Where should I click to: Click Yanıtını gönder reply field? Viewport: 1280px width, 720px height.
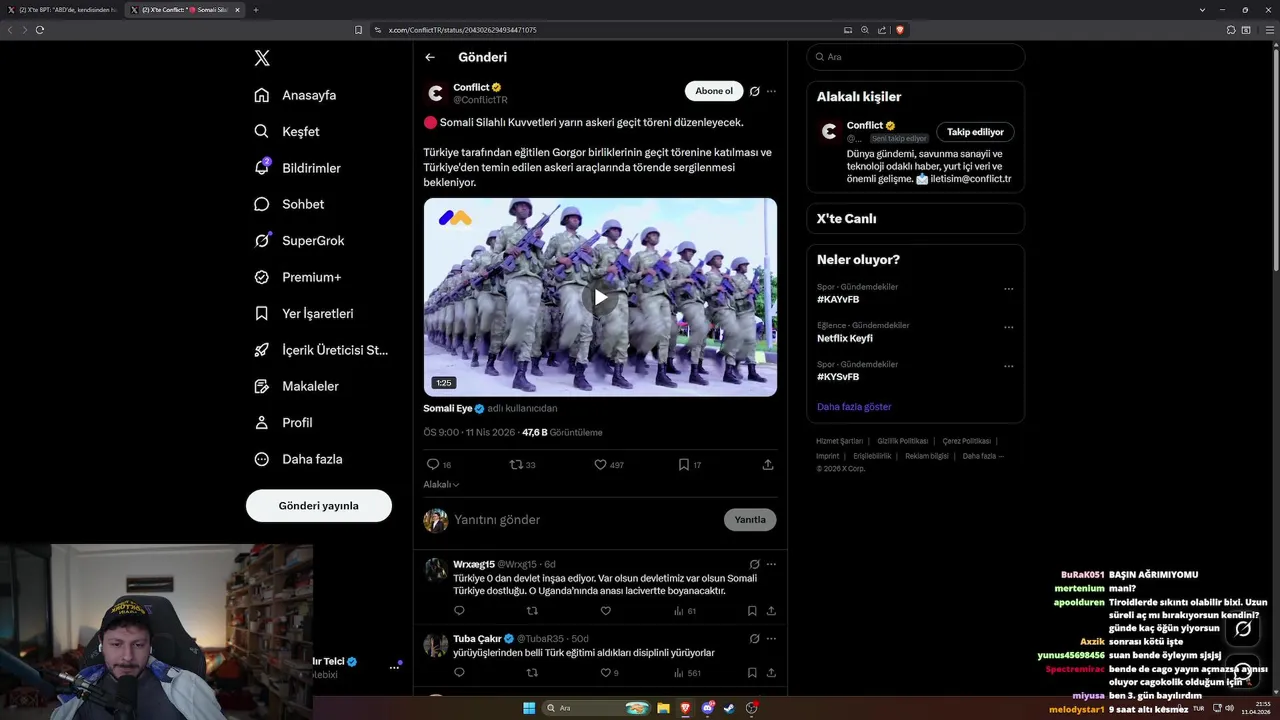[585, 520]
